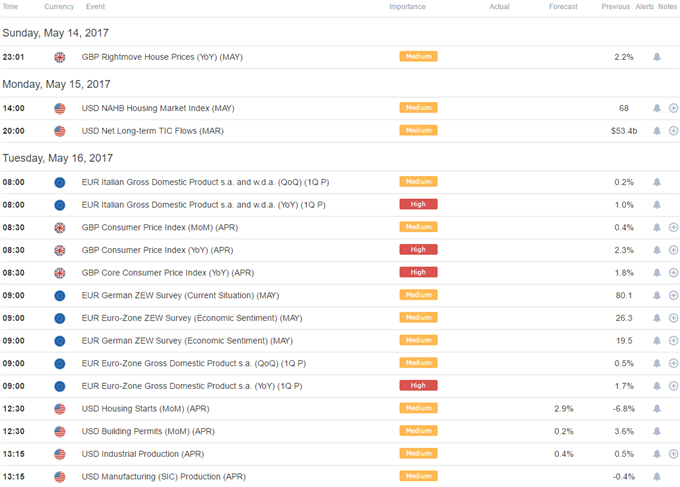Screen dimensions: 680x487
Task: Add note for Euro-Zone GDP (YoY)
Action: [673, 386]
